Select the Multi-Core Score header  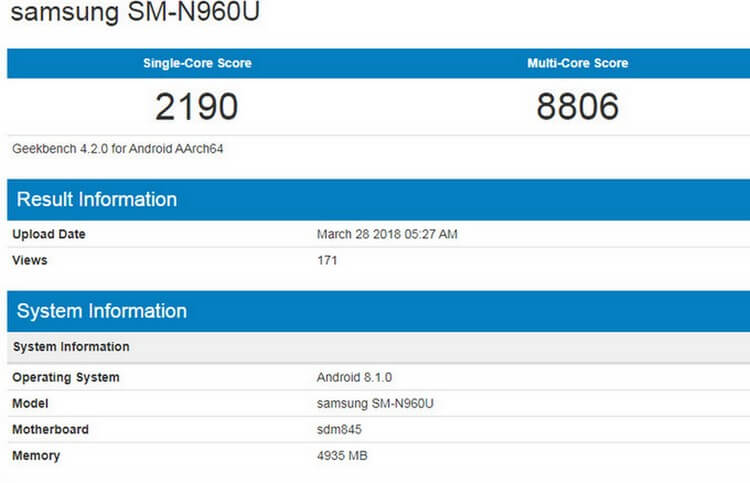577,63
